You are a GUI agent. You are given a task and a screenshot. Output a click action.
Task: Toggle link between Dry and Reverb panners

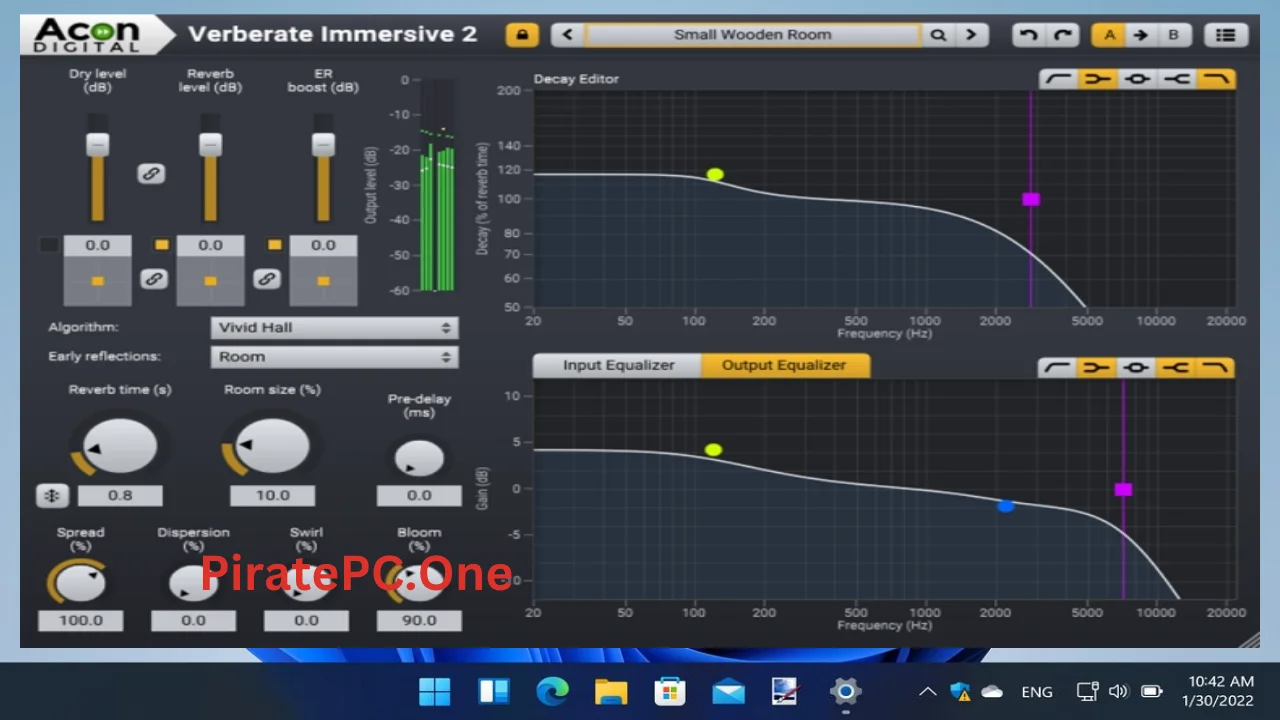pos(153,279)
